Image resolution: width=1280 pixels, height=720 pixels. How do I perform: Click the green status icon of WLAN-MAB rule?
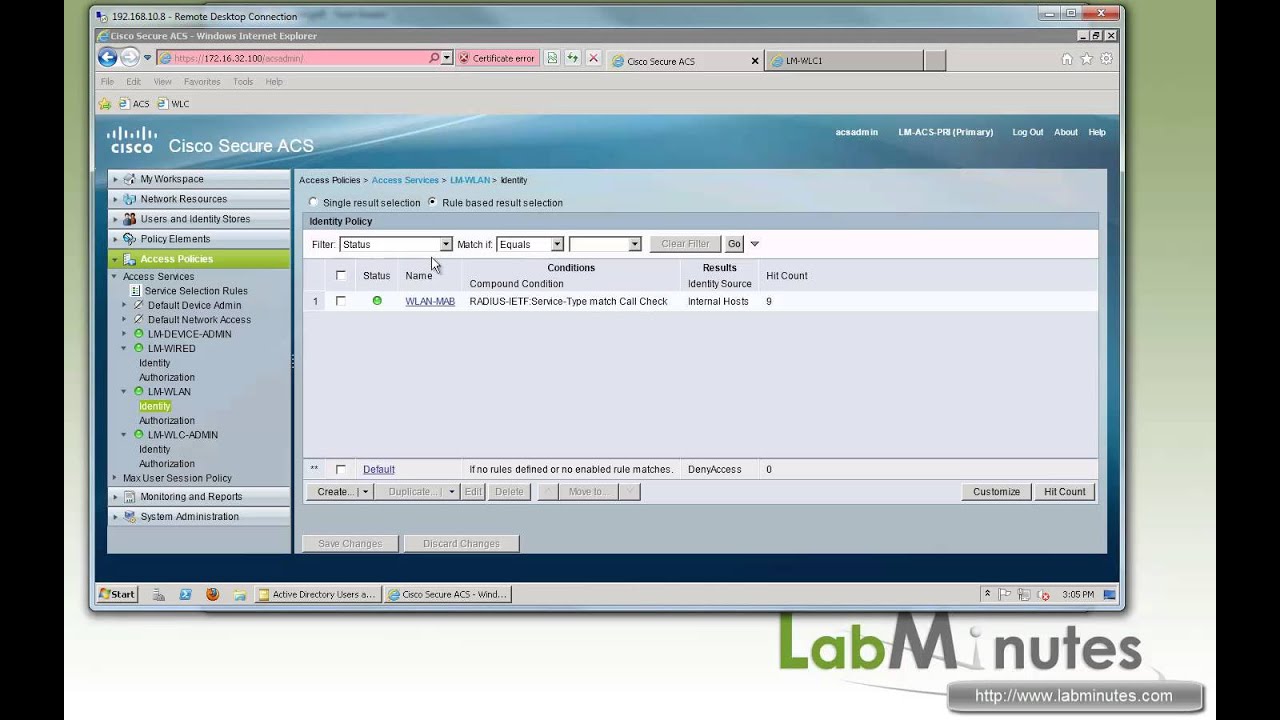(x=377, y=301)
